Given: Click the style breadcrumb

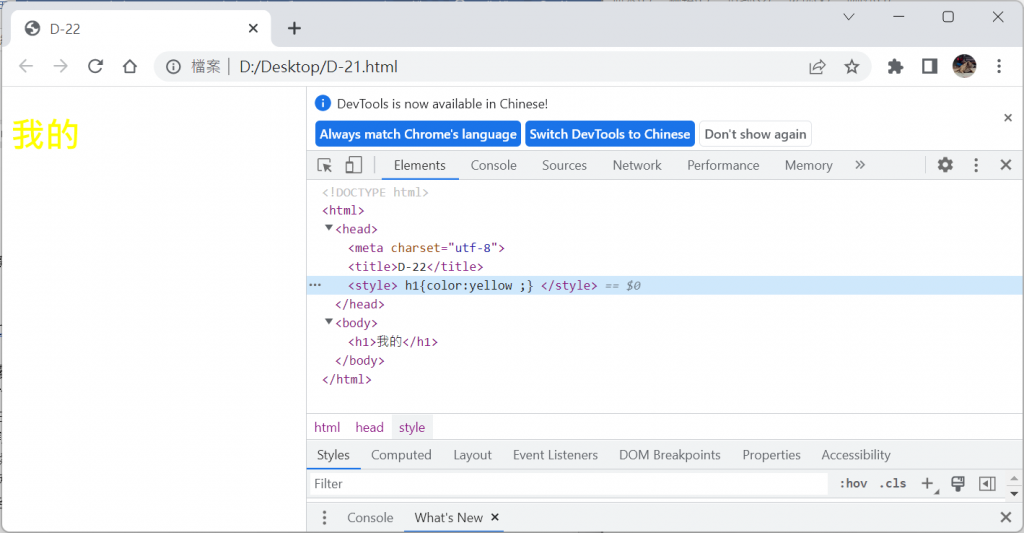Looking at the screenshot, I should click(x=412, y=427).
